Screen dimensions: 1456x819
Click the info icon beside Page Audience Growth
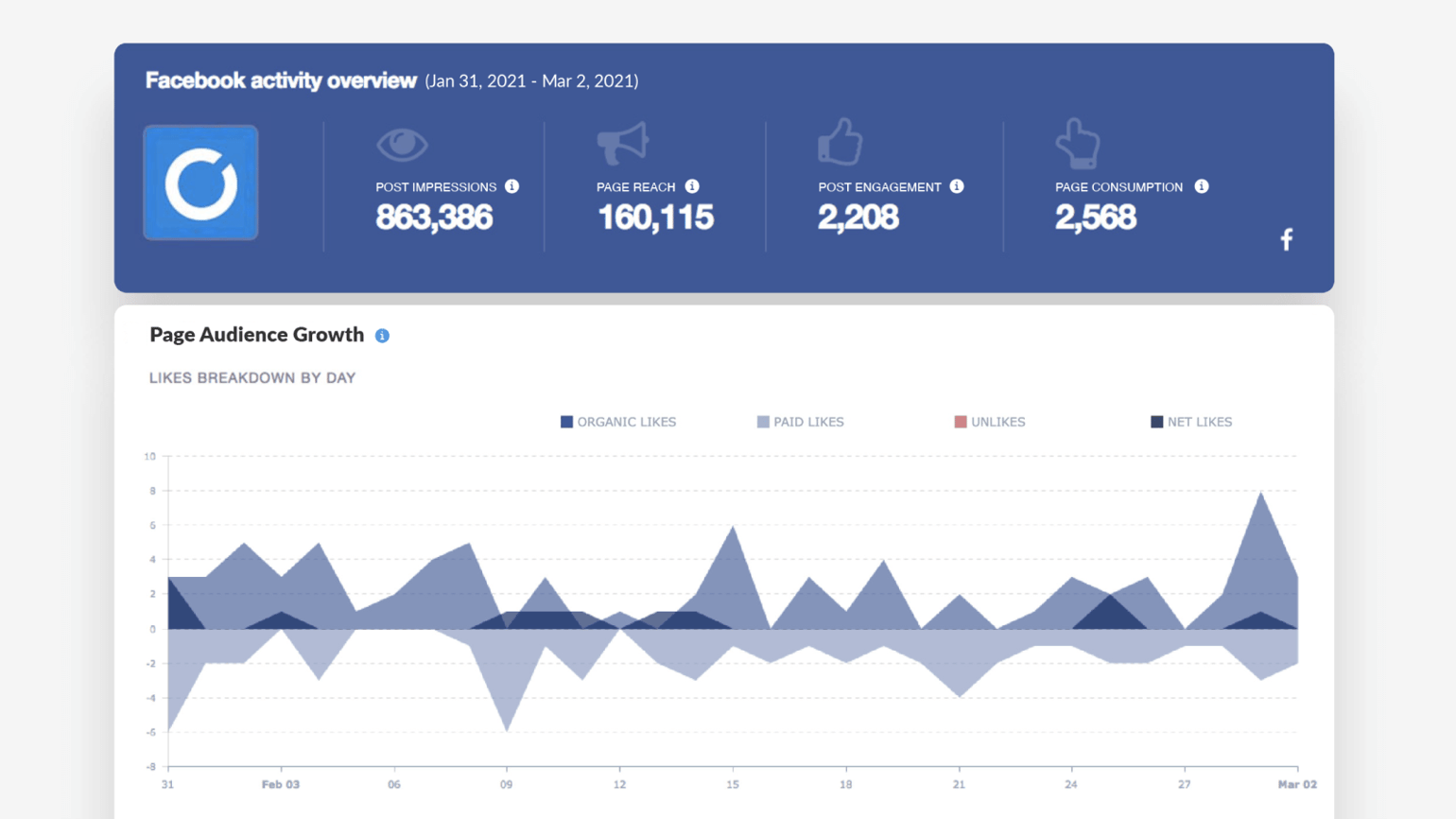(382, 334)
